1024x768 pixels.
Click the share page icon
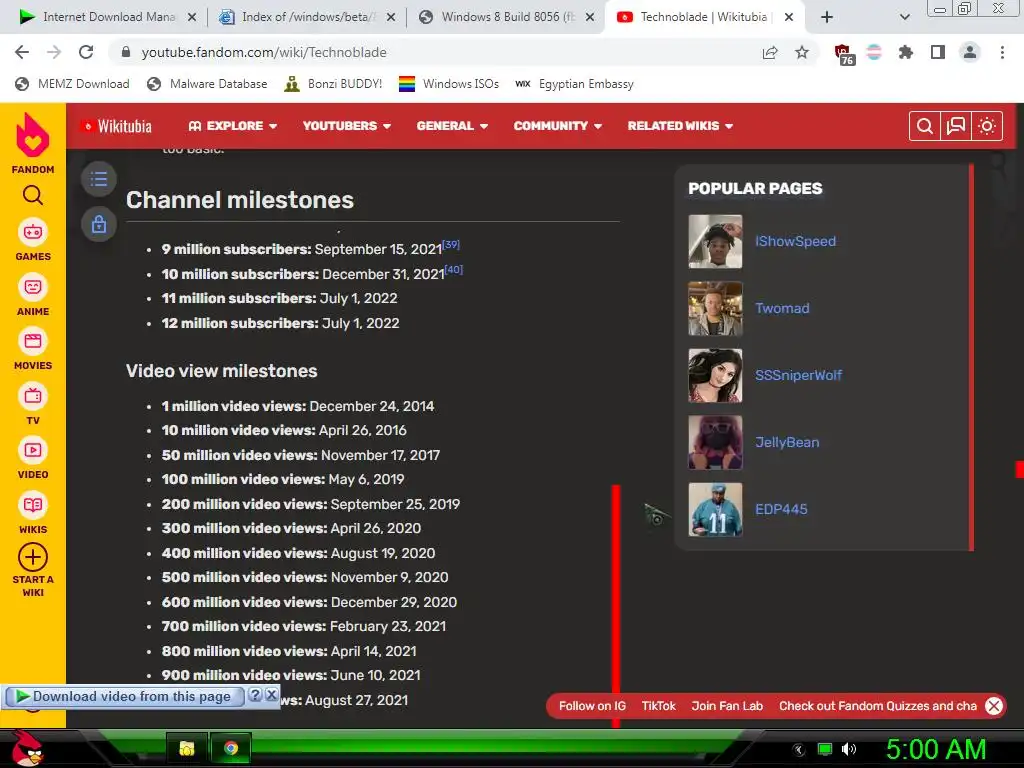(770, 52)
